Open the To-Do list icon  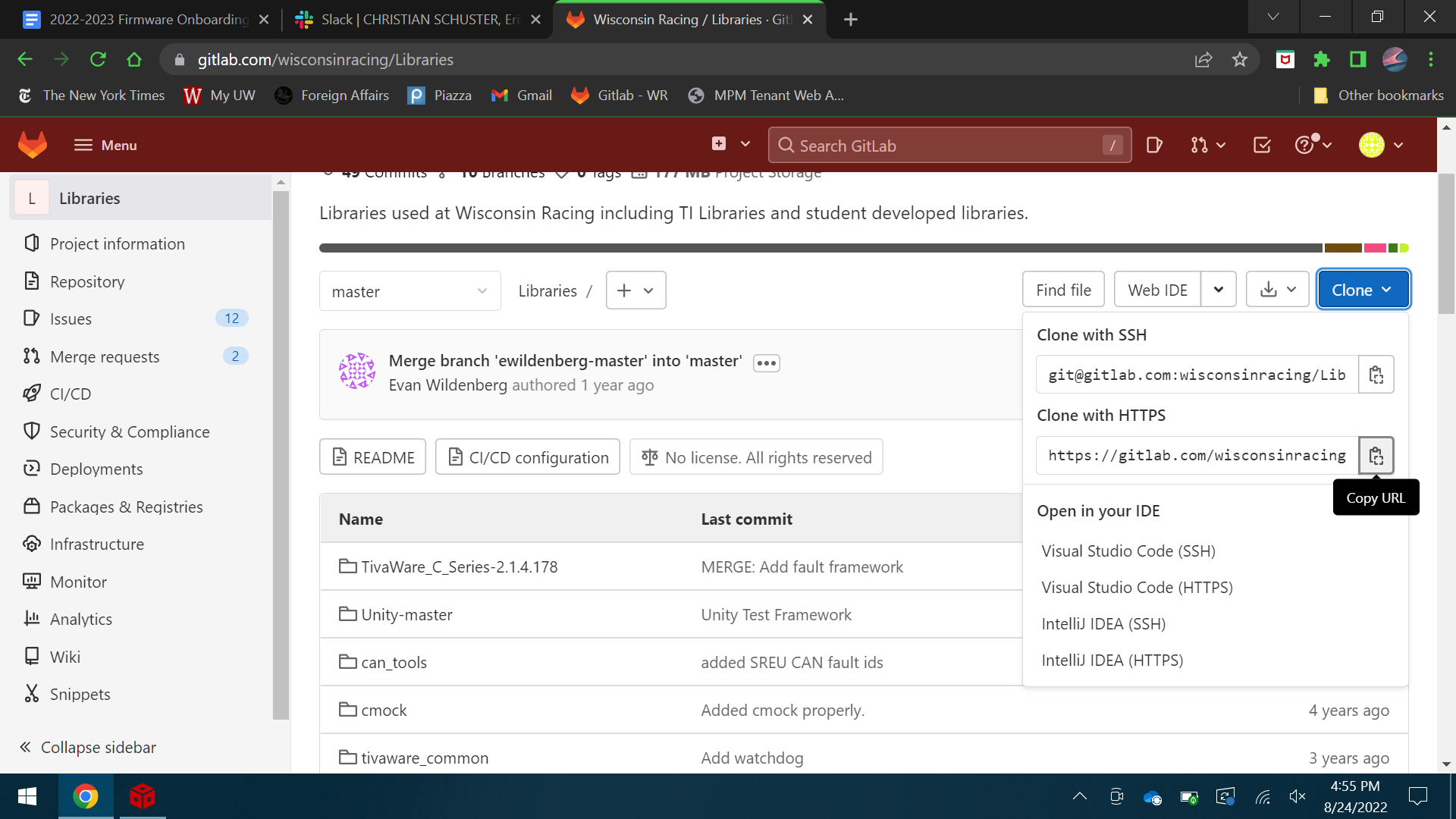point(1262,145)
